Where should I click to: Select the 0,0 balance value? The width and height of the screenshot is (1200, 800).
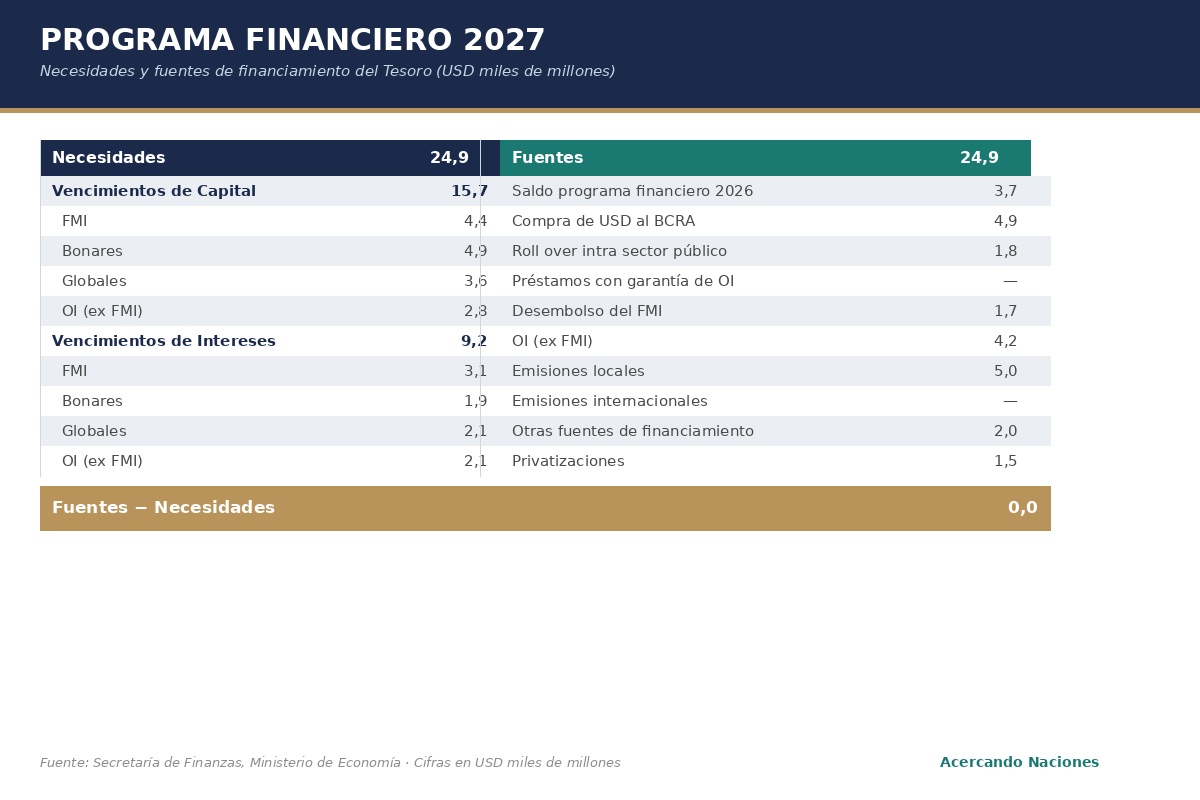coord(1022,508)
